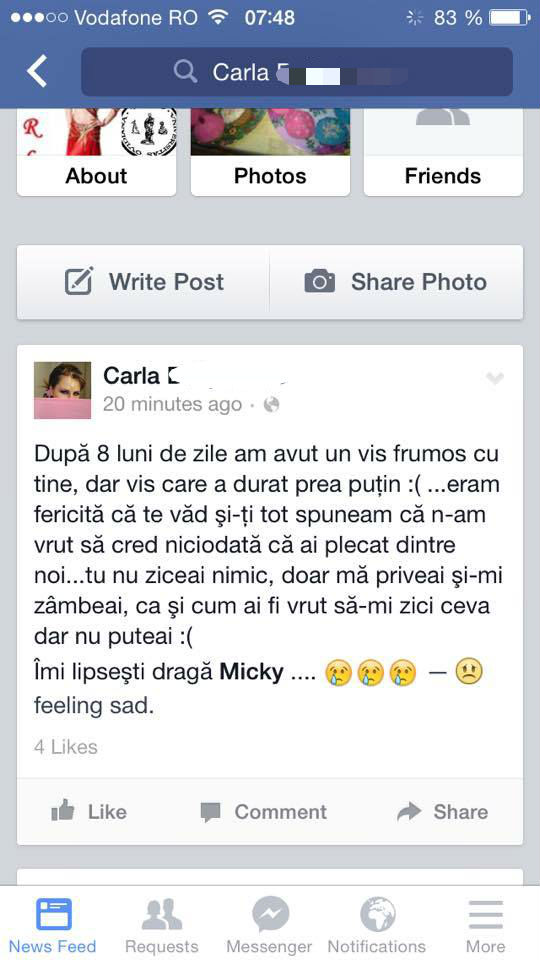Open the Friends section tile
The width and height of the screenshot is (540, 960).
443,152
